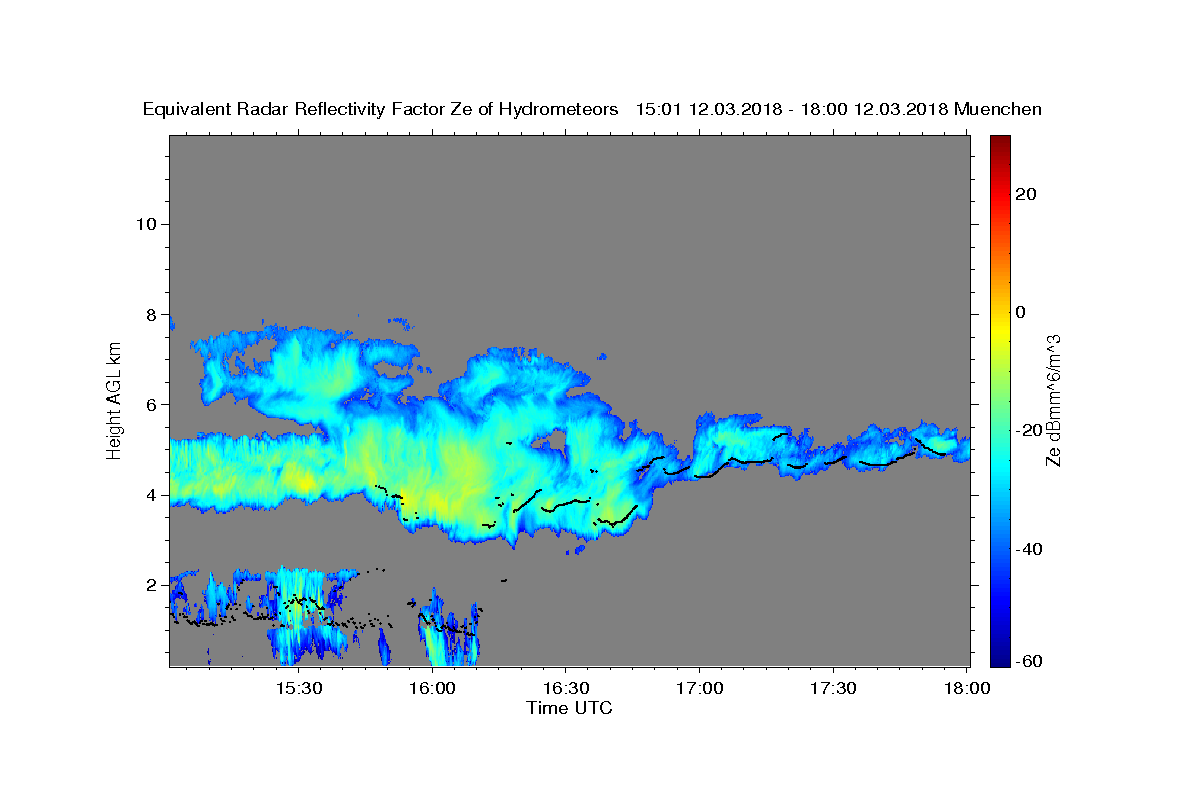Click the '17:30' time tick label

point(832,688)
